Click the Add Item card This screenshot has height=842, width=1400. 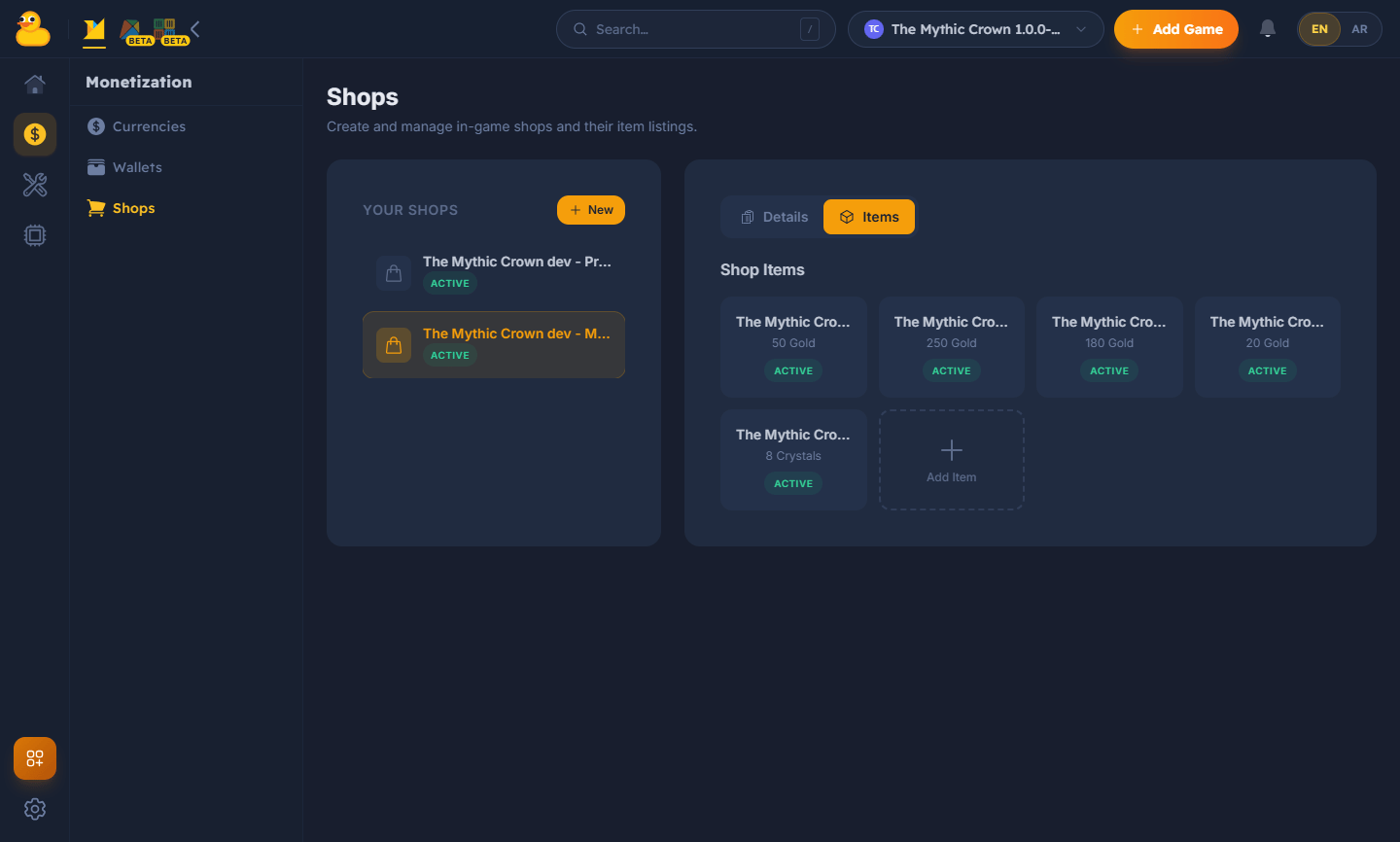(952, 460)
